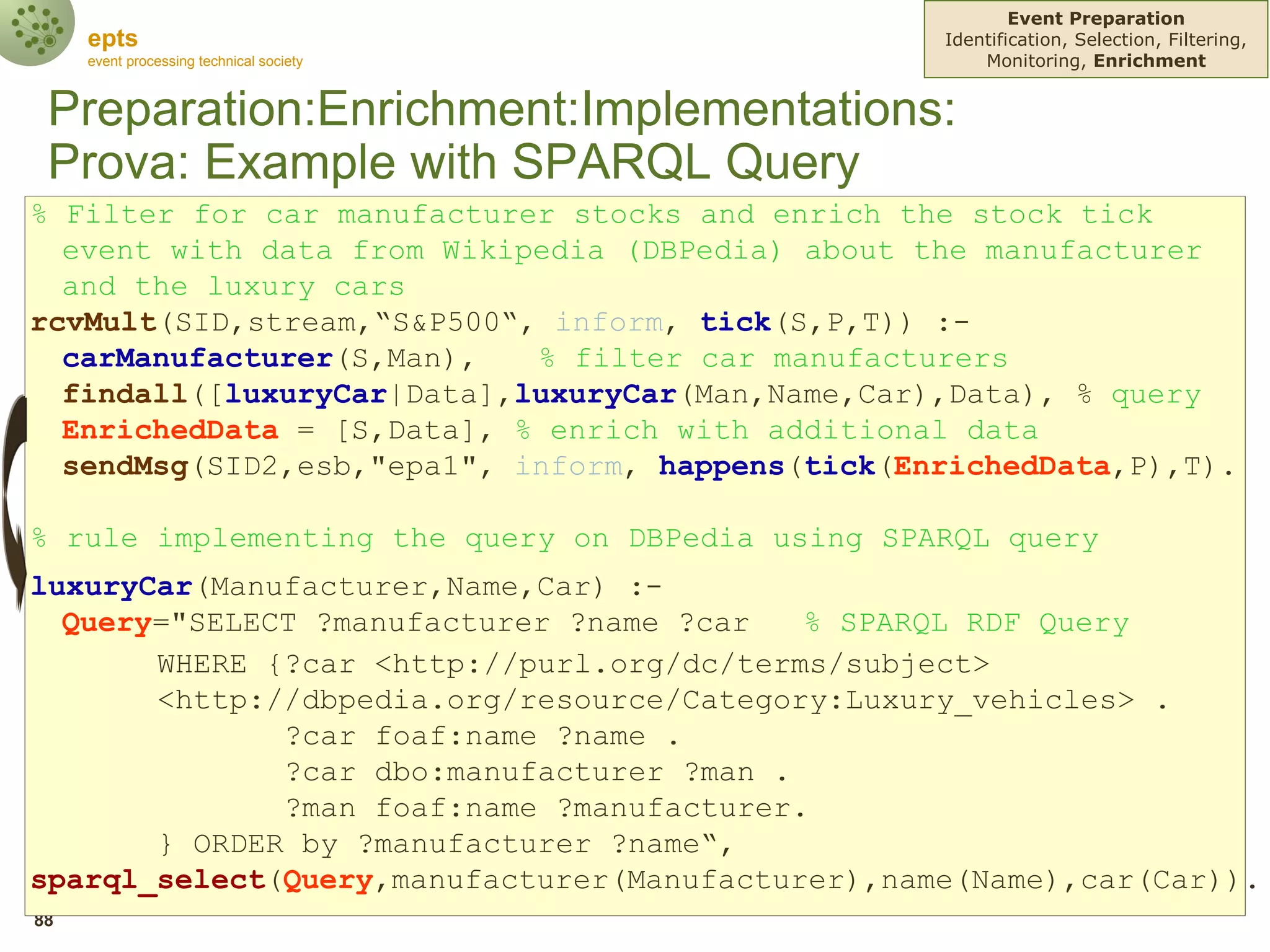This screenshot has height=952, width=1270.
Task: Click the red 'EnrichedData' variable assignment
Action: [170, 430]
